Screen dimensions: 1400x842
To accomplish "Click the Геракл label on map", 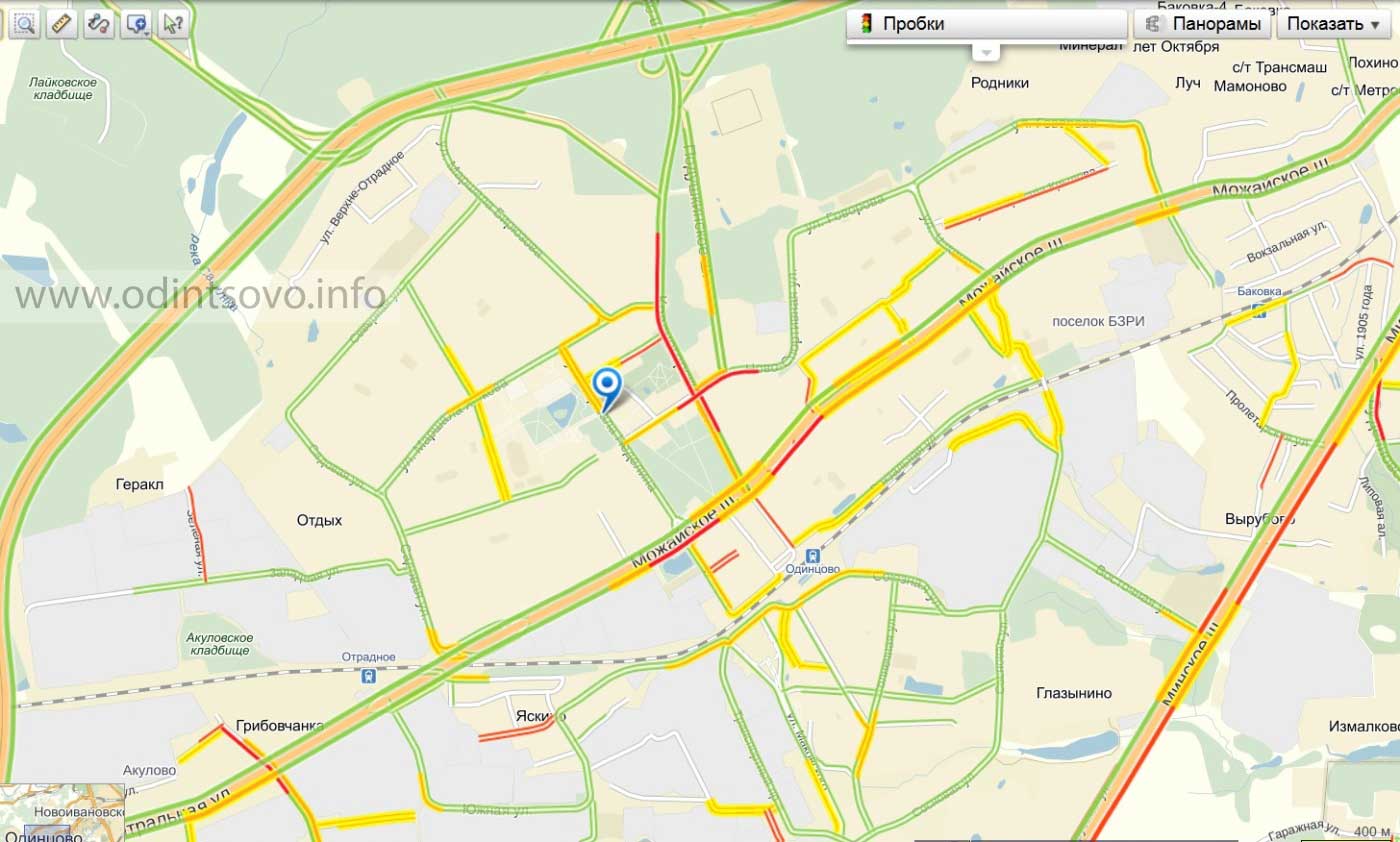I will click(x=139, y=485).
